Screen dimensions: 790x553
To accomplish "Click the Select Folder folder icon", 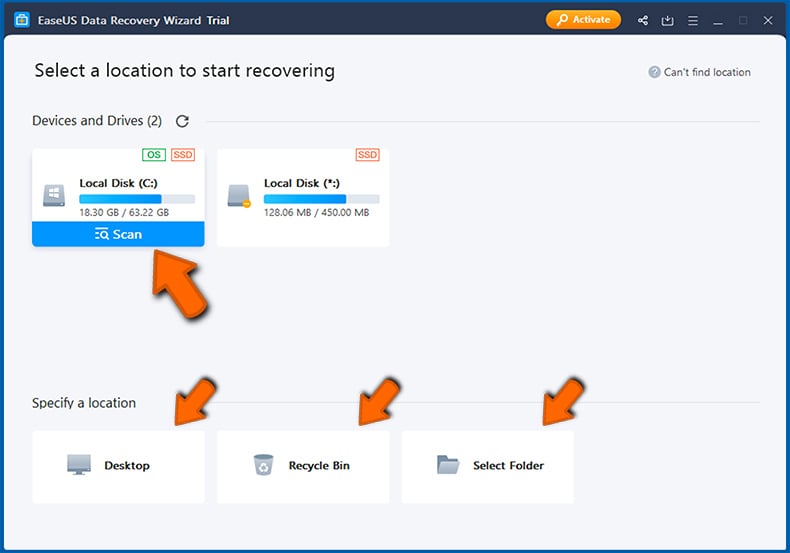I will pyautogui.click(x=448, y=465).
